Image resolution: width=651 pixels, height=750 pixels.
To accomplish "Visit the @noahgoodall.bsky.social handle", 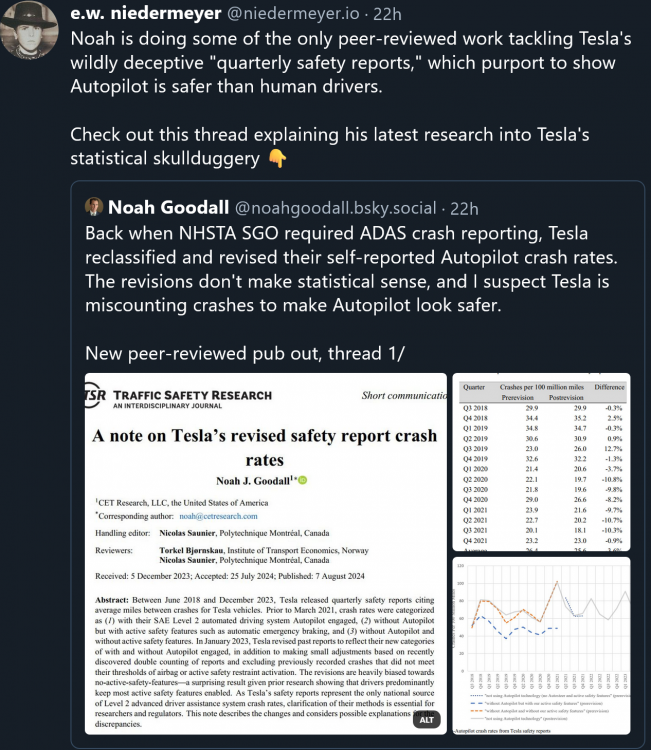I will pyautogui.click(x=335, y=209).
